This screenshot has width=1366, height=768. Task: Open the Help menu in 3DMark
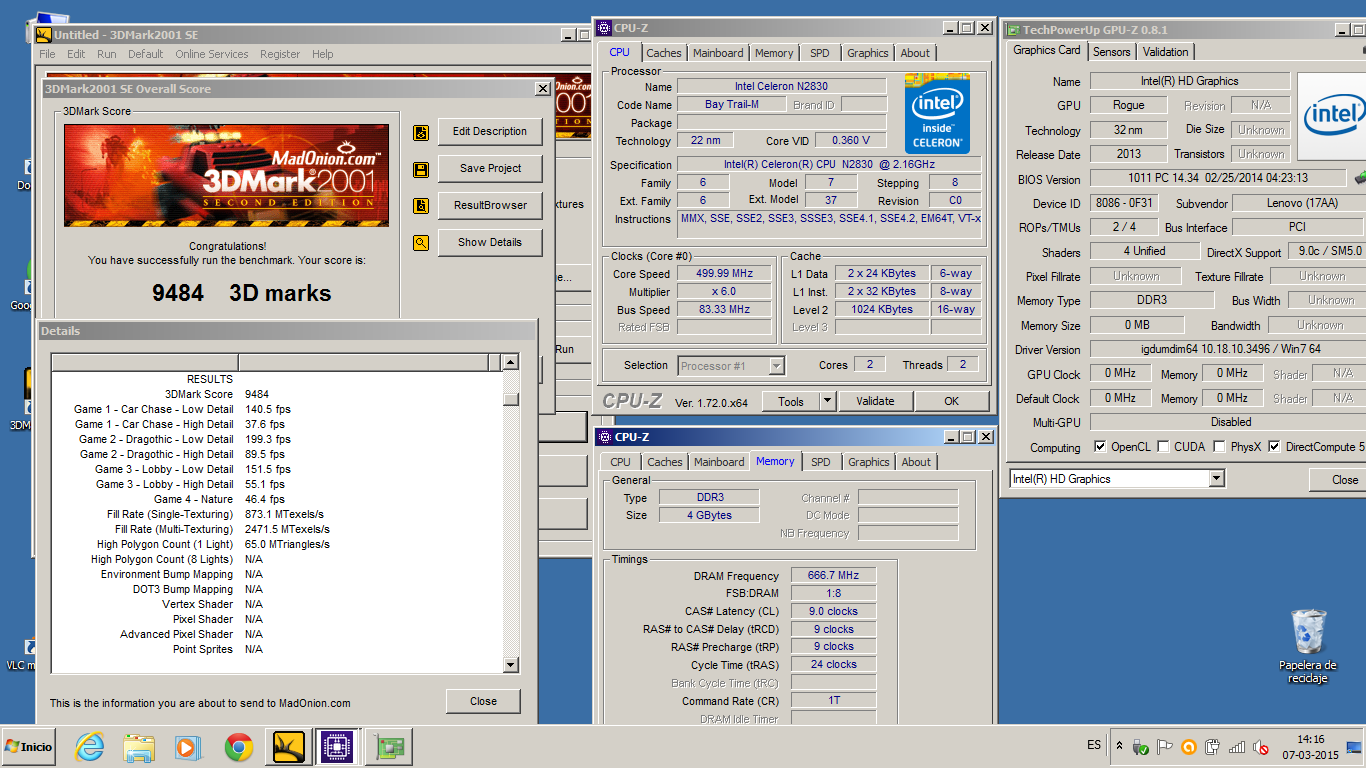[x=322, y=54]
